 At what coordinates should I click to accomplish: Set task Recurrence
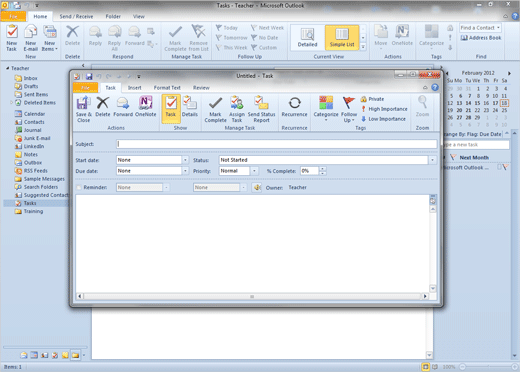294,107
